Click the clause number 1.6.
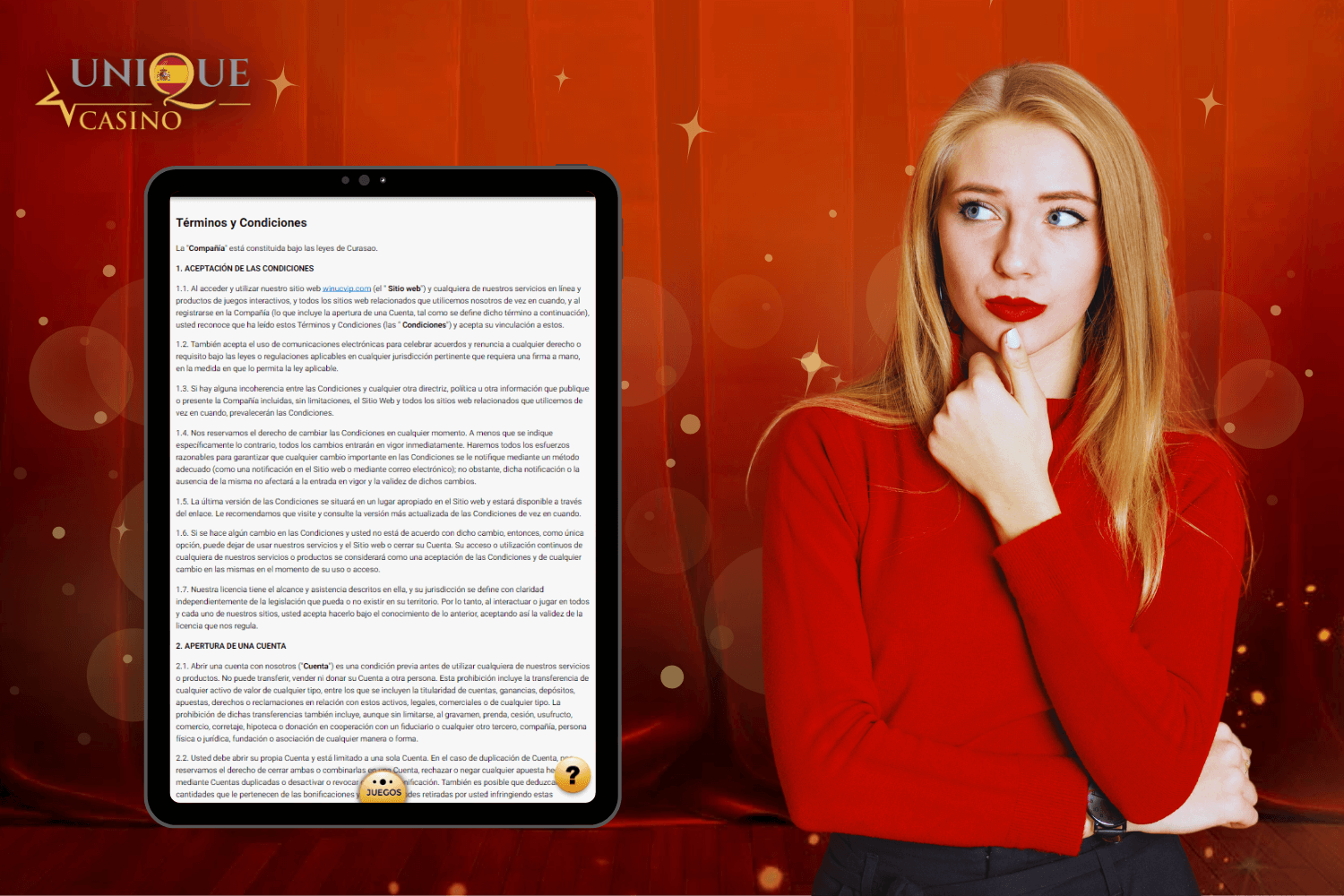This screenshot has height=896, width=1344. click(x=182, y=533)
